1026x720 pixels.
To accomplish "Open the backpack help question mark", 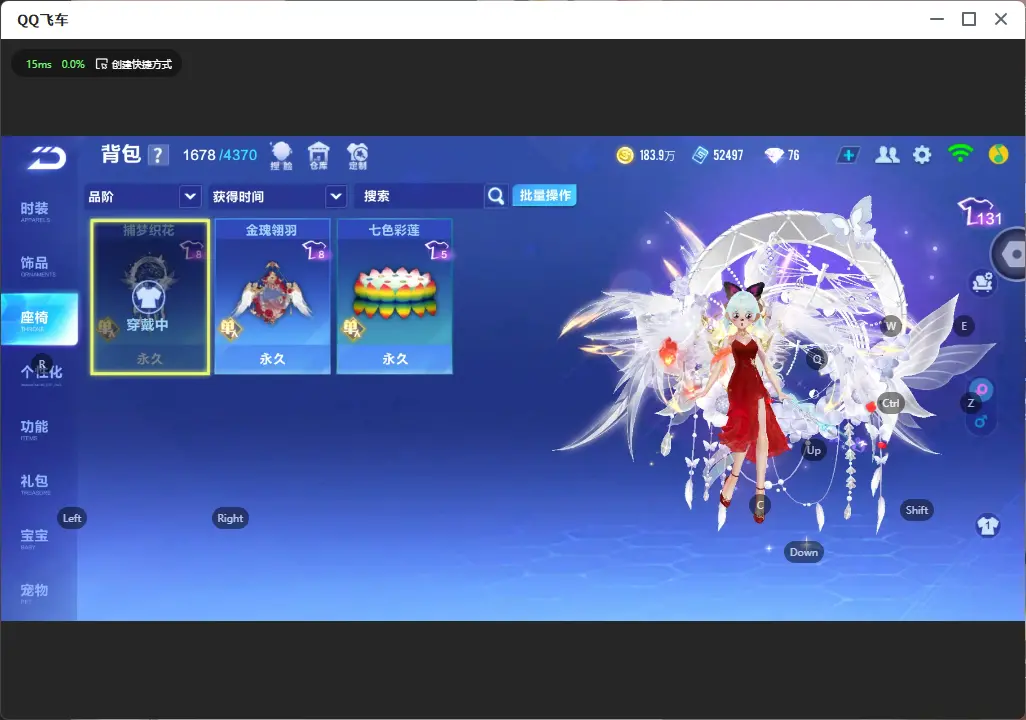I will (158, 155).
